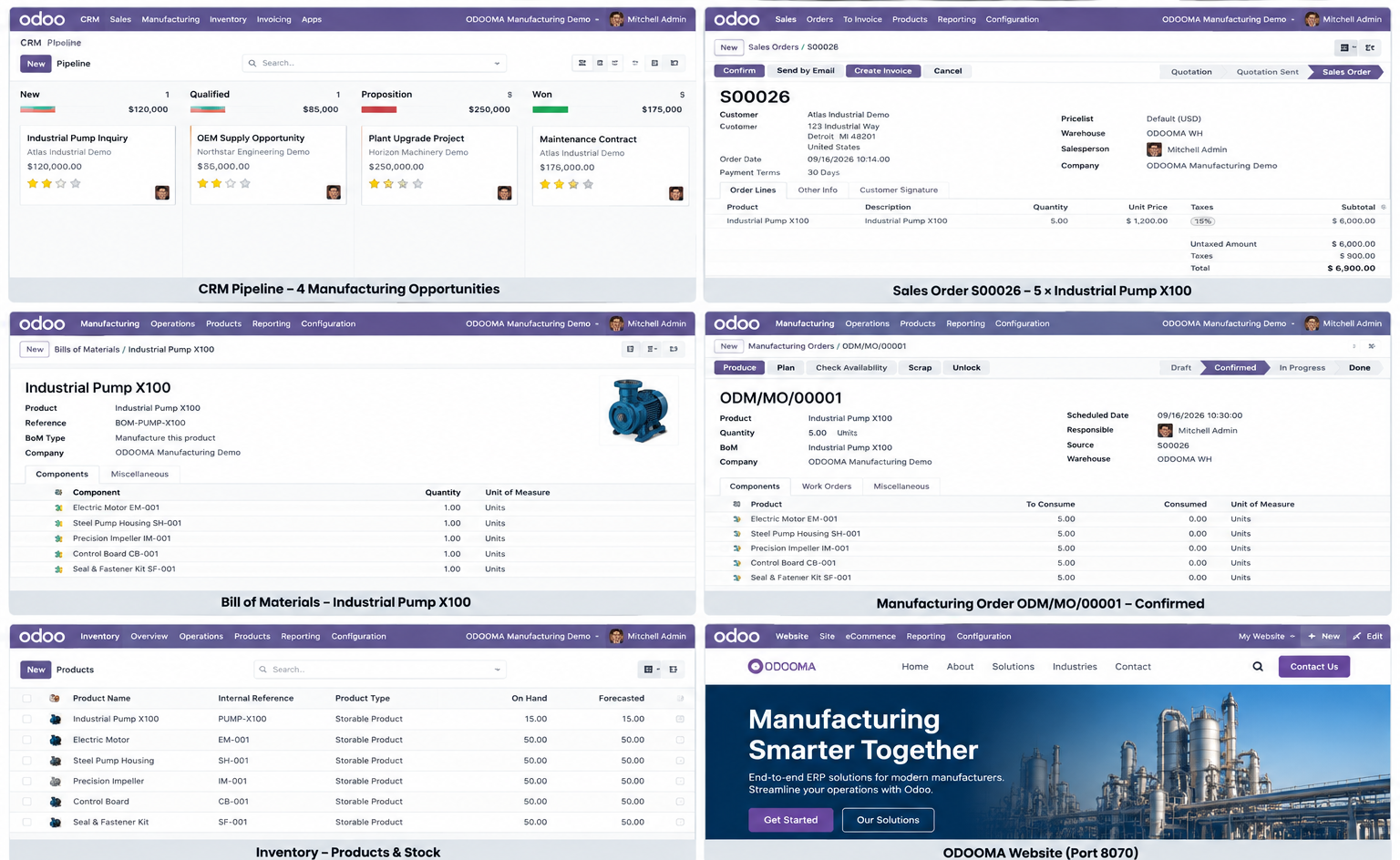Check the Seal & Fastener Kit row checkbox

coord(26,822)
